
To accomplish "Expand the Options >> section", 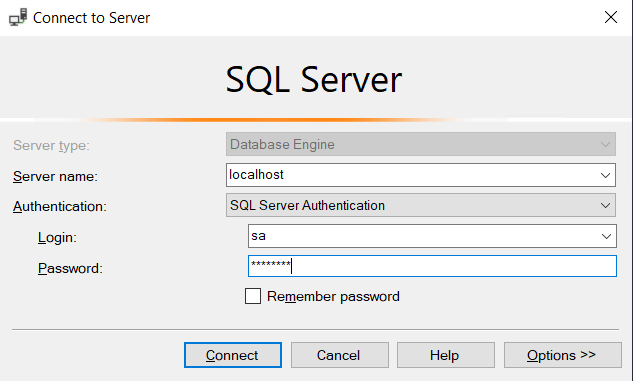I will tap(562, 355).
